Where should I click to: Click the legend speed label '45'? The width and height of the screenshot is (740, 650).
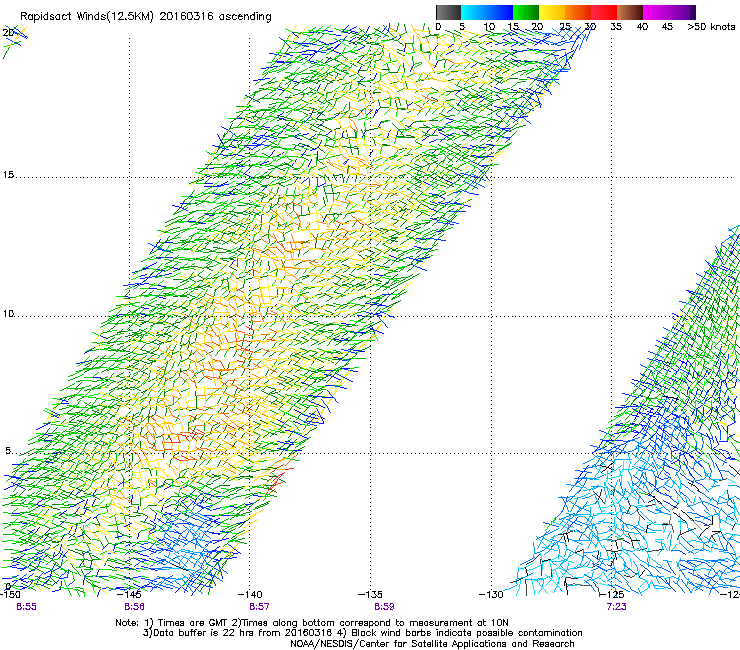tap(667, 27)
